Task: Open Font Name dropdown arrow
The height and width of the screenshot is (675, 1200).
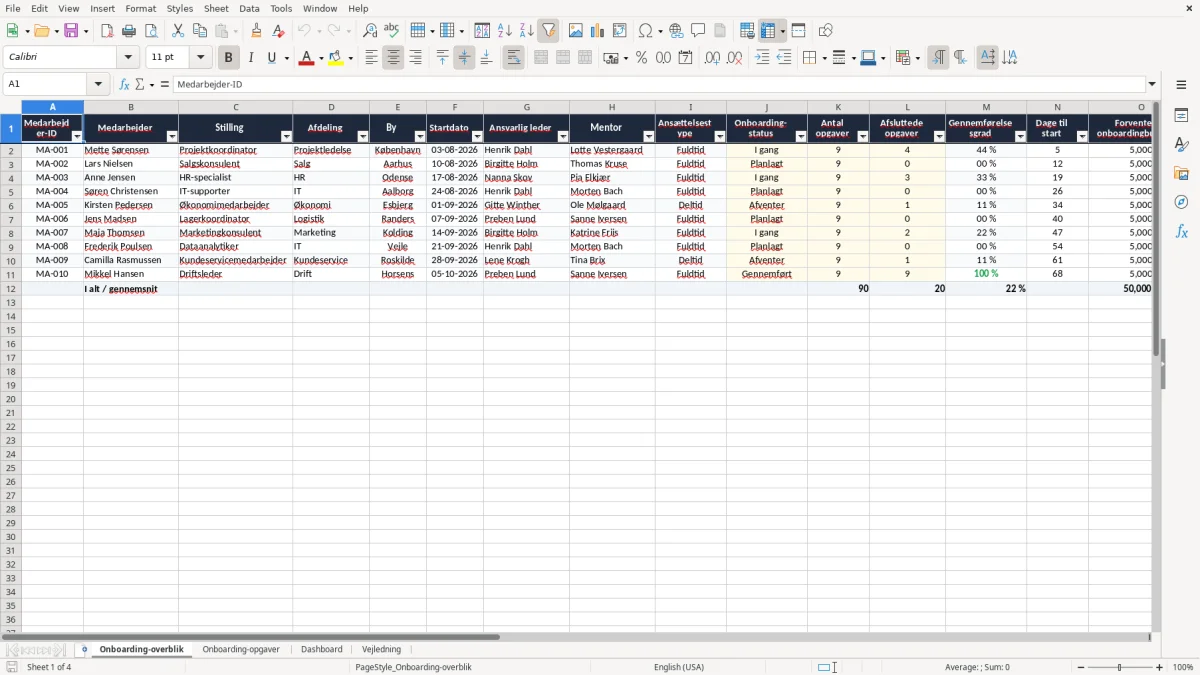Action: click(128, 58)
